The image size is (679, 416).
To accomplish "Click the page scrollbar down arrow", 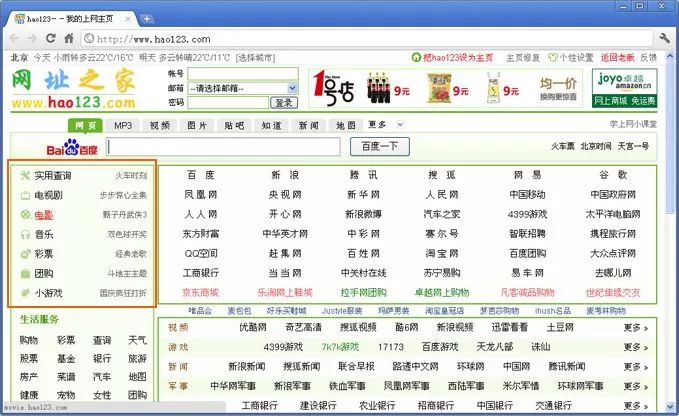I will (670, 407).
